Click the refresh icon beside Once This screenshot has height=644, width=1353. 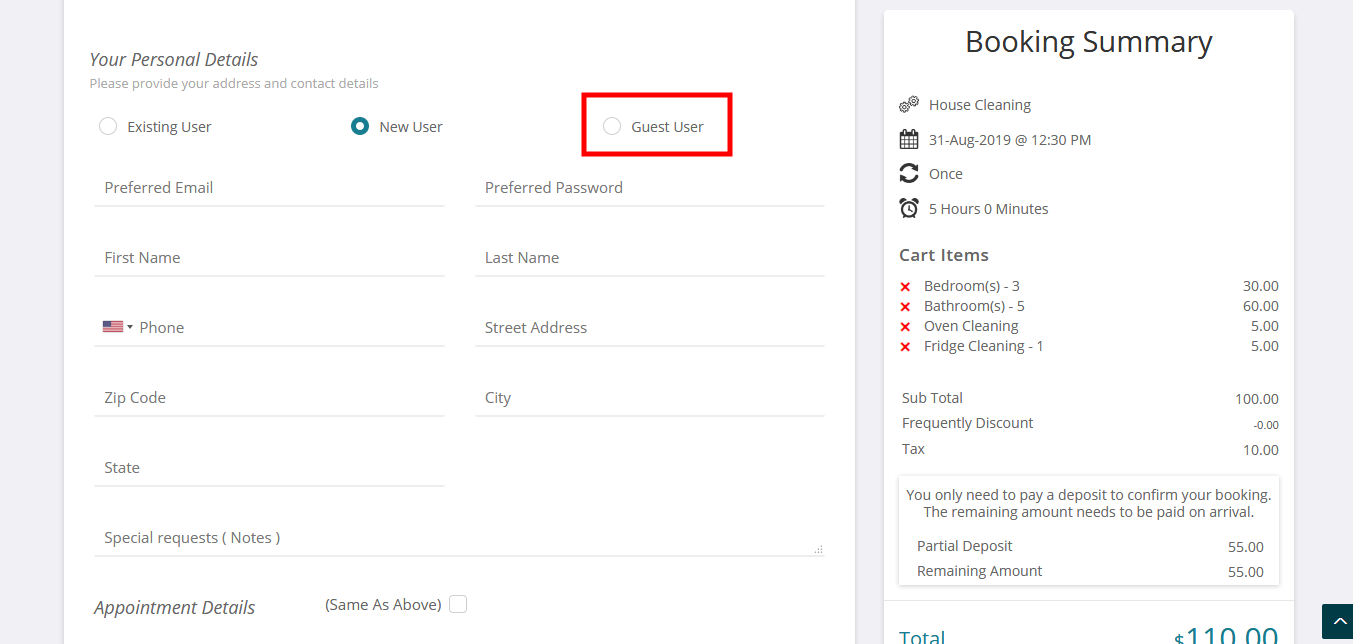909,173
